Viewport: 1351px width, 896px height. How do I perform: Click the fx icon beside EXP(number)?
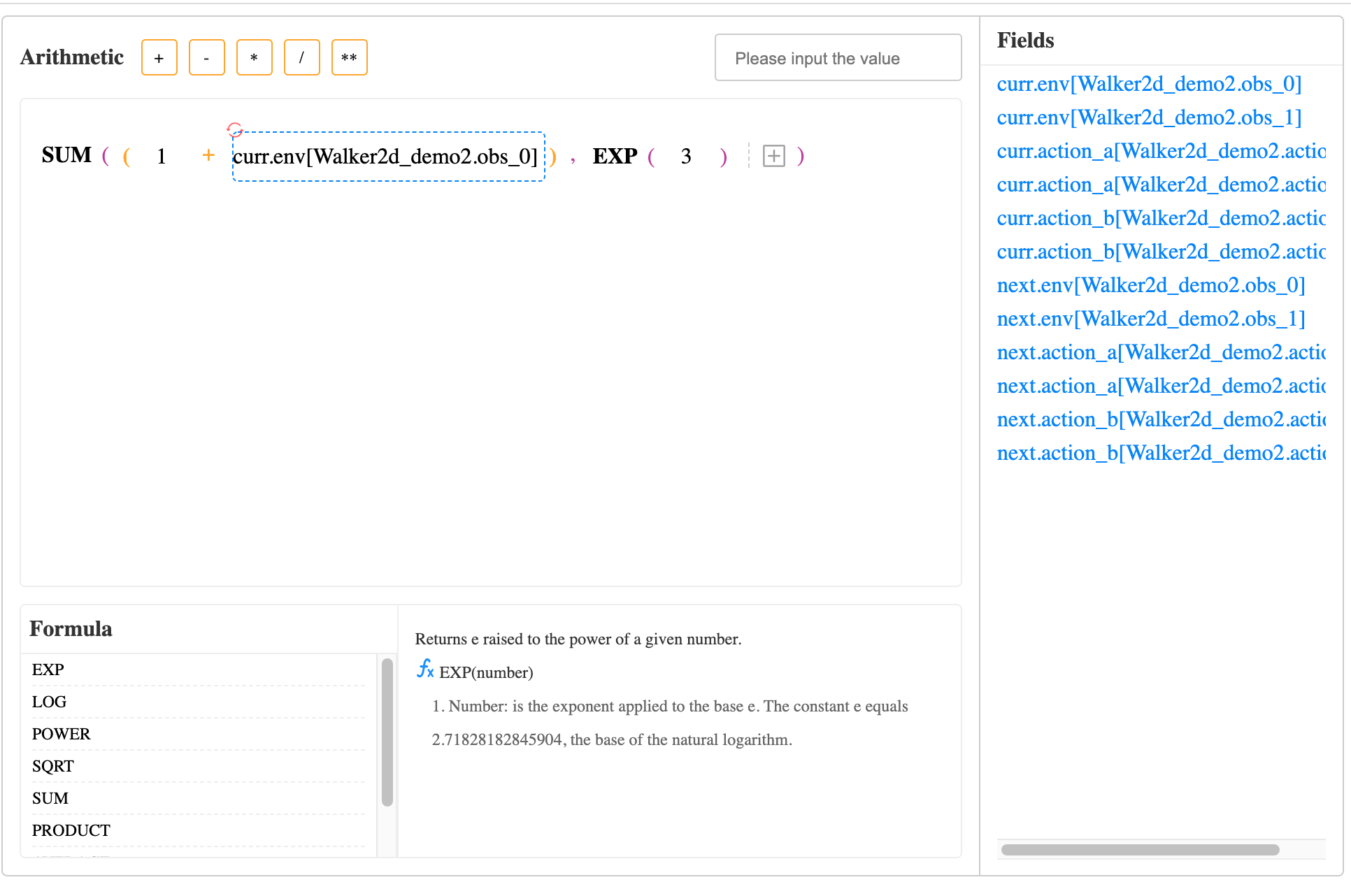[425, 669]
